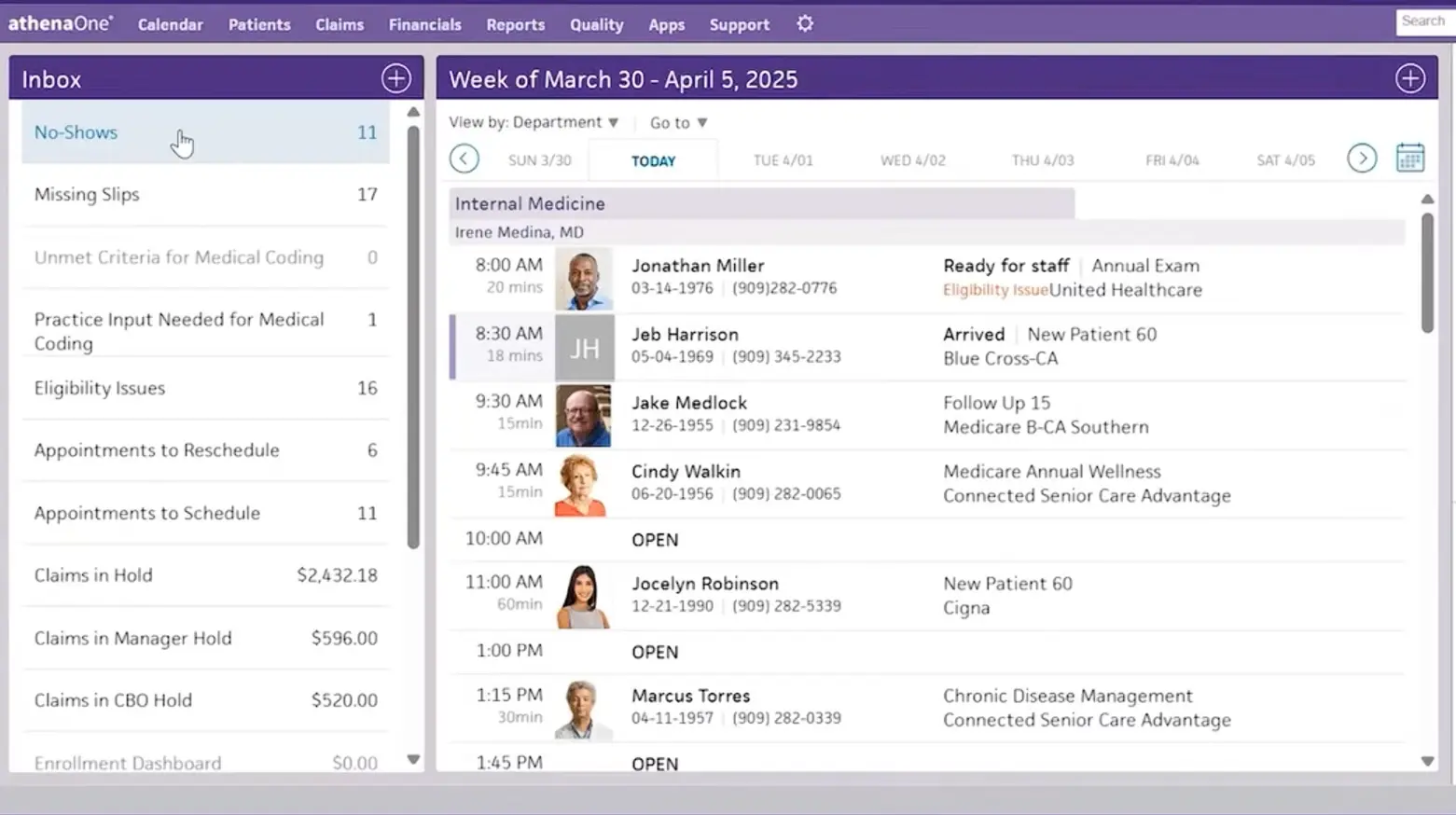Screen dimensions: 1456x815
Task: Select patient name Marcus Torres
Action: pos(690,696)
